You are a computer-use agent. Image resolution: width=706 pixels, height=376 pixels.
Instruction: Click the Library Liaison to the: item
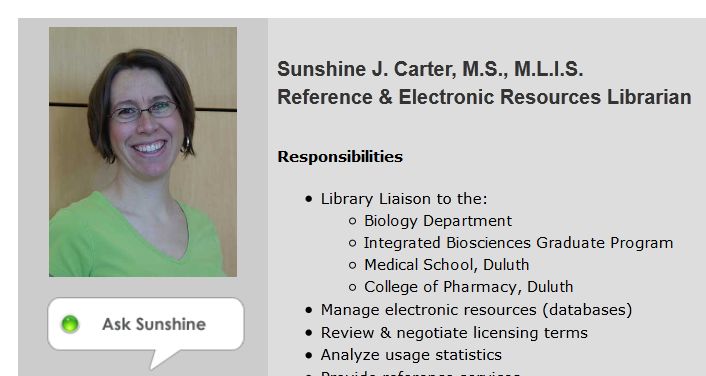tap(404, 199)
